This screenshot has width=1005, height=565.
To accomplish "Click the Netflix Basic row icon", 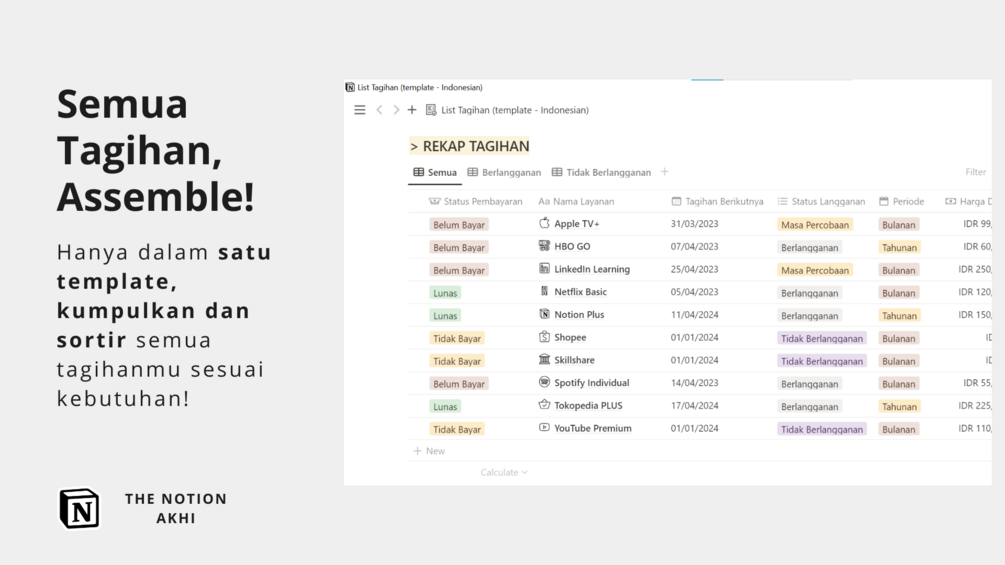I will 544,291.
